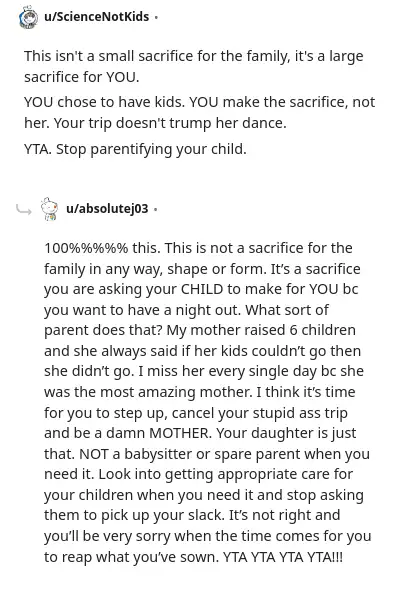
Task: Click the capitalized word "CHILD" in reply
Action: click(x=202, y=290)
